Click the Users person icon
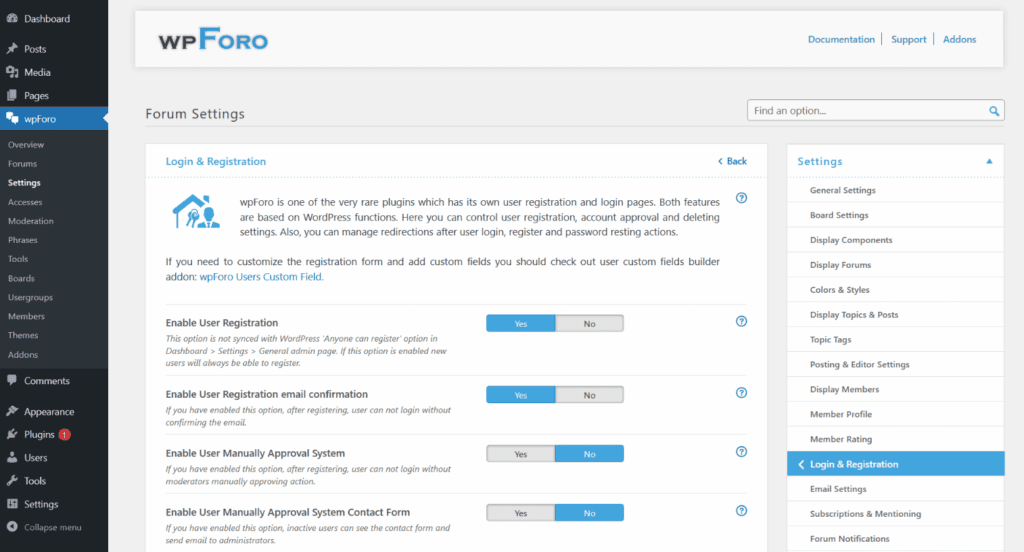 pyautogui.click(x=12, y=457)
